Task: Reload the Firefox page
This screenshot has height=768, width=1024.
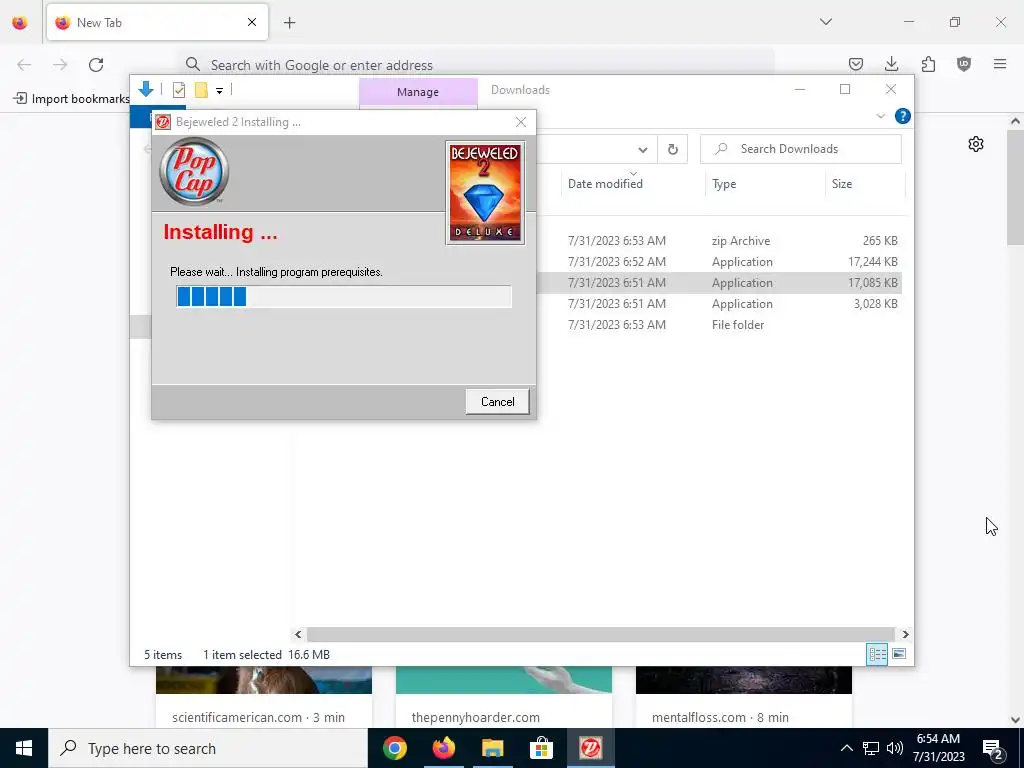Action: pyautogui.click(x=96, y=65)
